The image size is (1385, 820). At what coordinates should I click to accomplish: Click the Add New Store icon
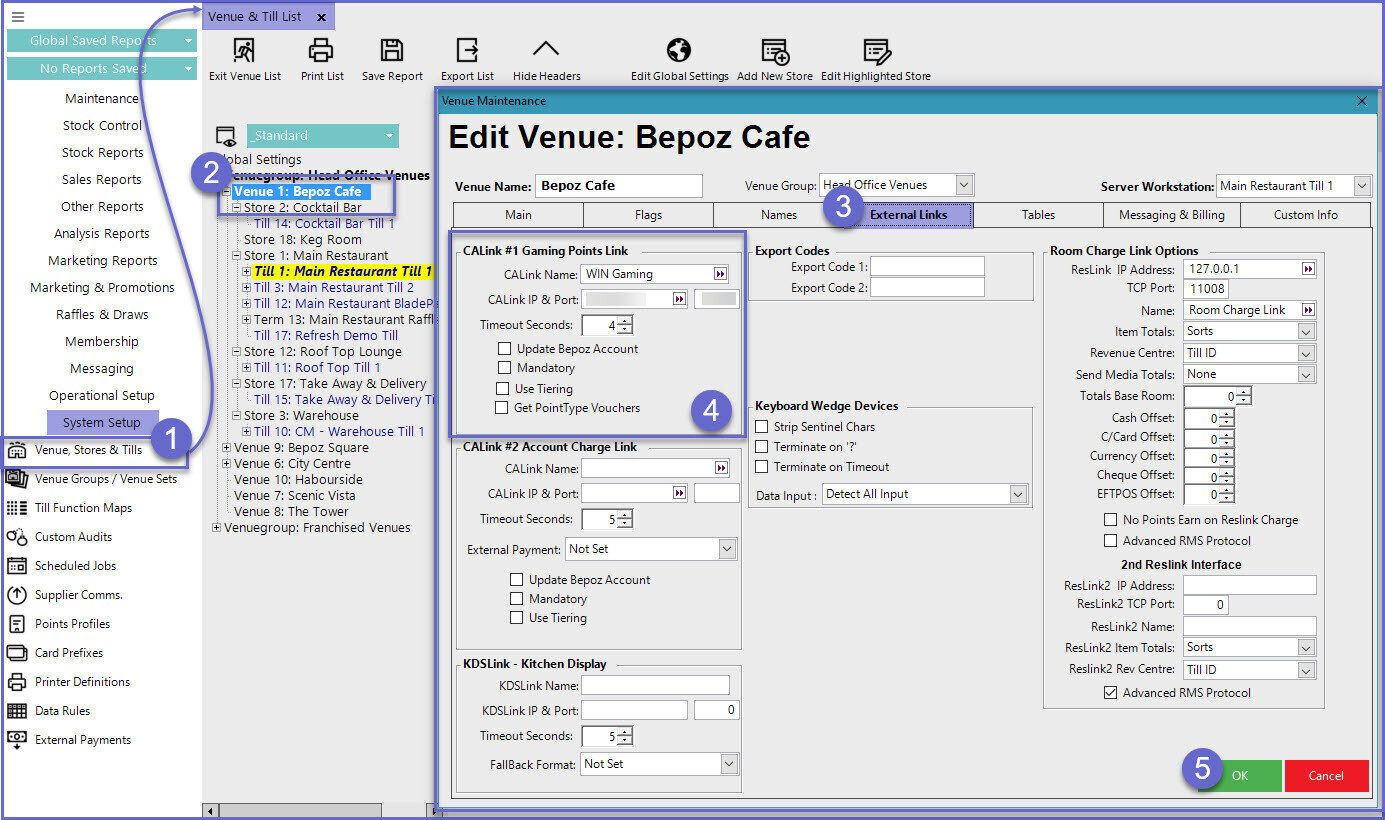pos(775,51)
